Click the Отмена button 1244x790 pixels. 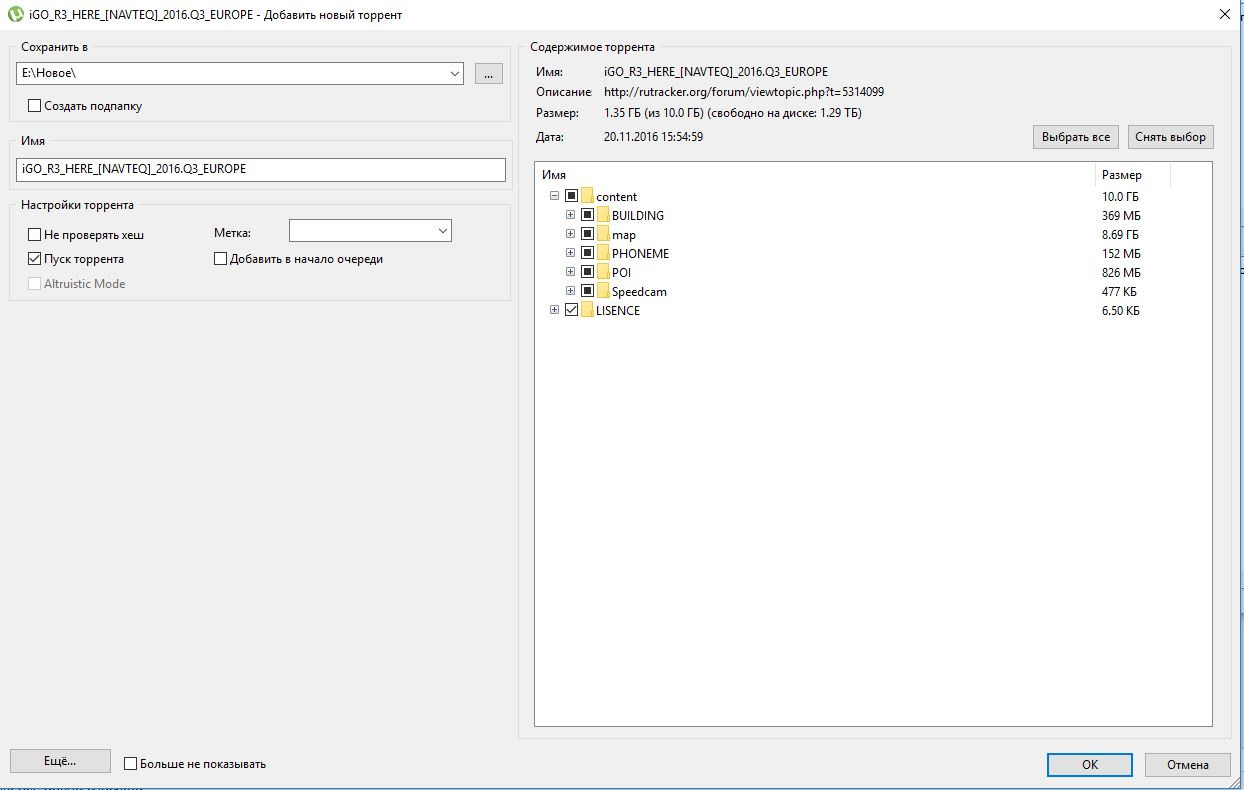pos(1188,764)
